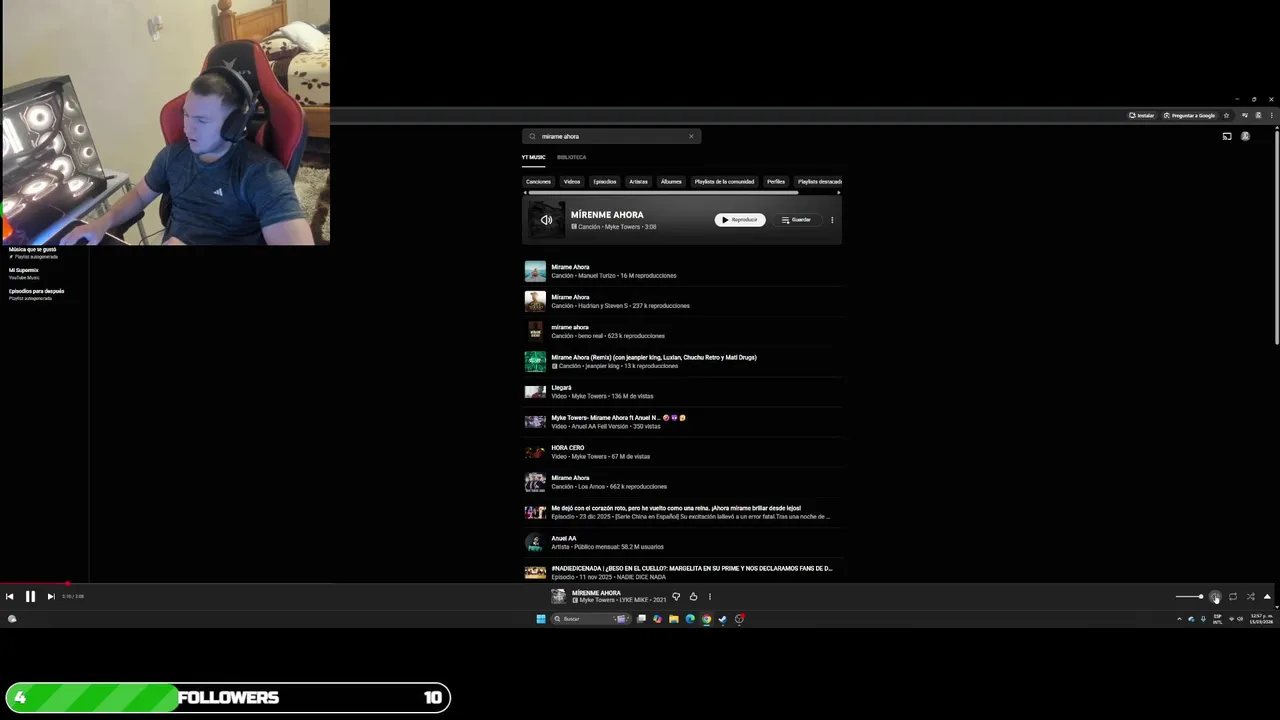
Task: Open the "Música que te gustó" playlist
Action: coord(33,252)
